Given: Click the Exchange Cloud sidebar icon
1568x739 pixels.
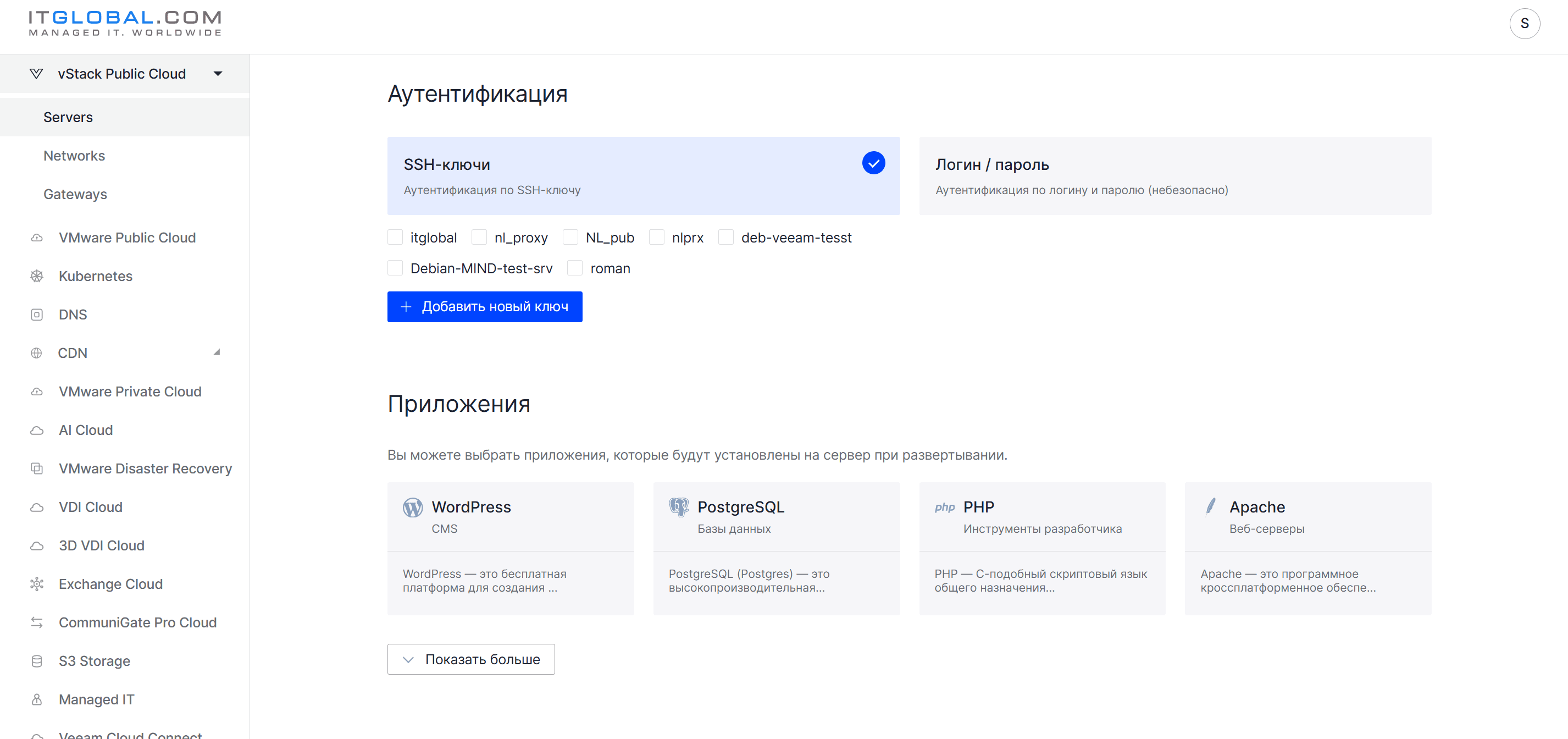Looking at the screenshot, I should tap(36, 584).
